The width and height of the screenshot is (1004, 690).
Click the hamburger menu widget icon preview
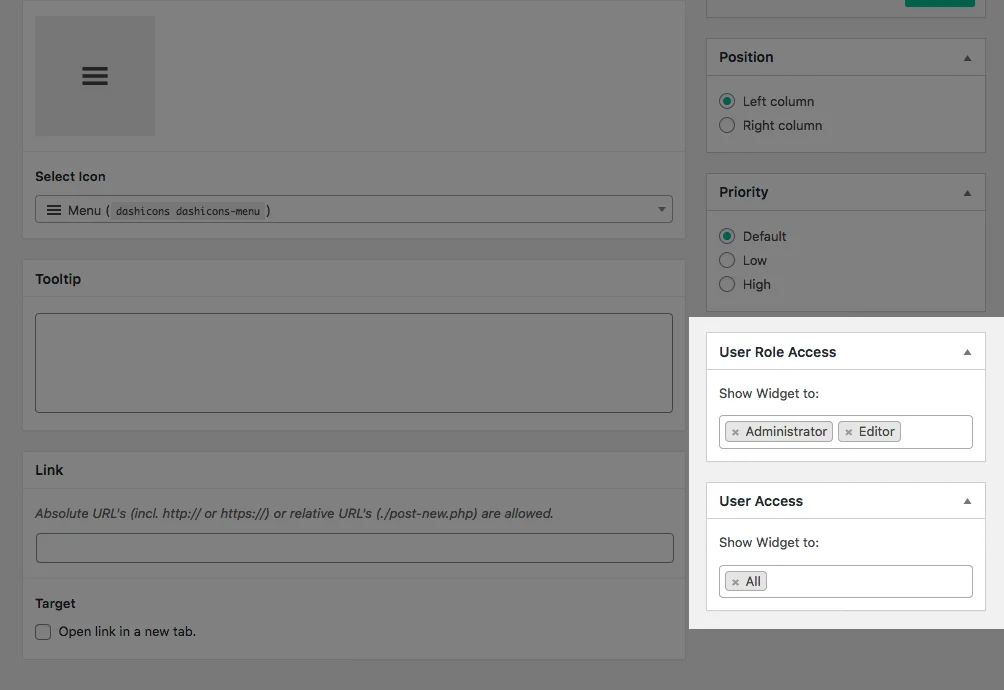click(x=95, y=75)
